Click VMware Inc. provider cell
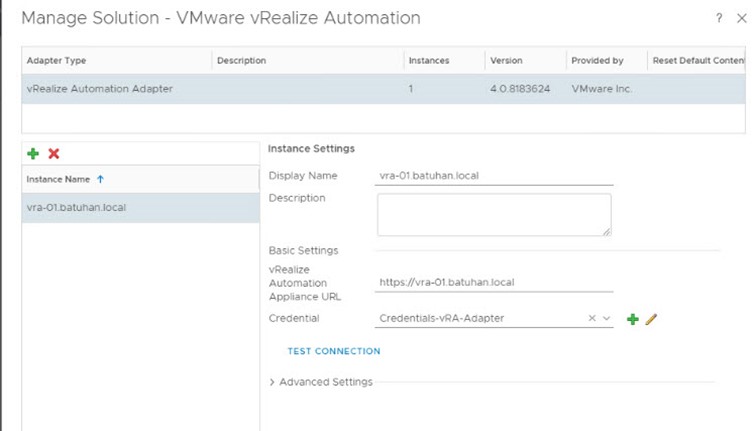 coord(602,89)
